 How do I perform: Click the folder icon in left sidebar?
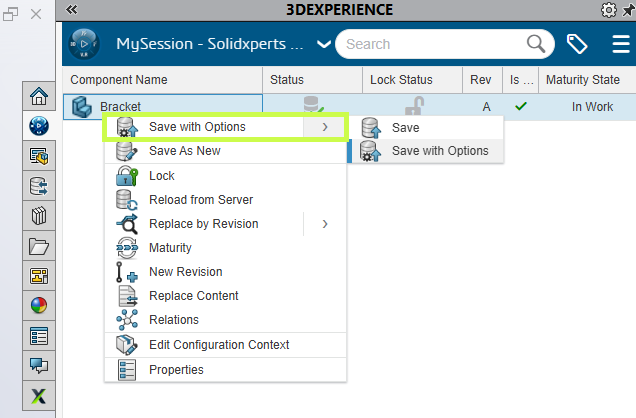click(40, 246)
